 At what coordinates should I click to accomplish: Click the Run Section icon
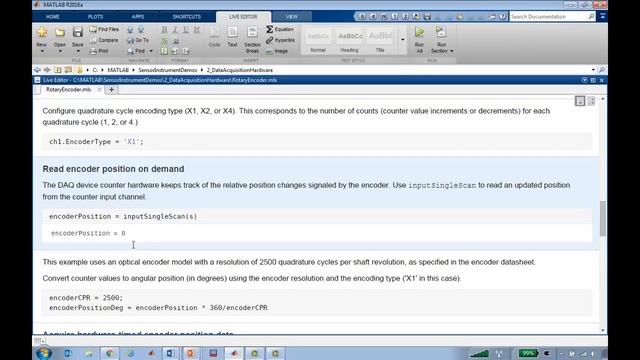[441, 33]
